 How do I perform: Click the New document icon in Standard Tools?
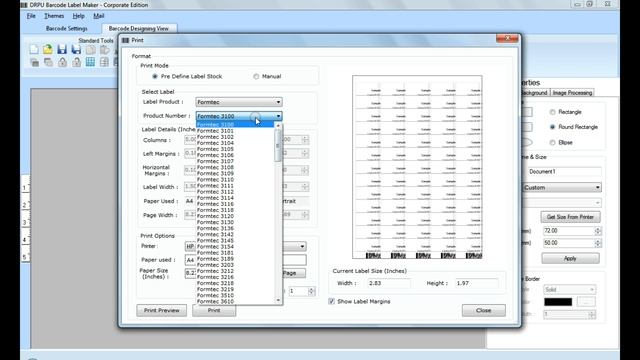tap(34, 50)
